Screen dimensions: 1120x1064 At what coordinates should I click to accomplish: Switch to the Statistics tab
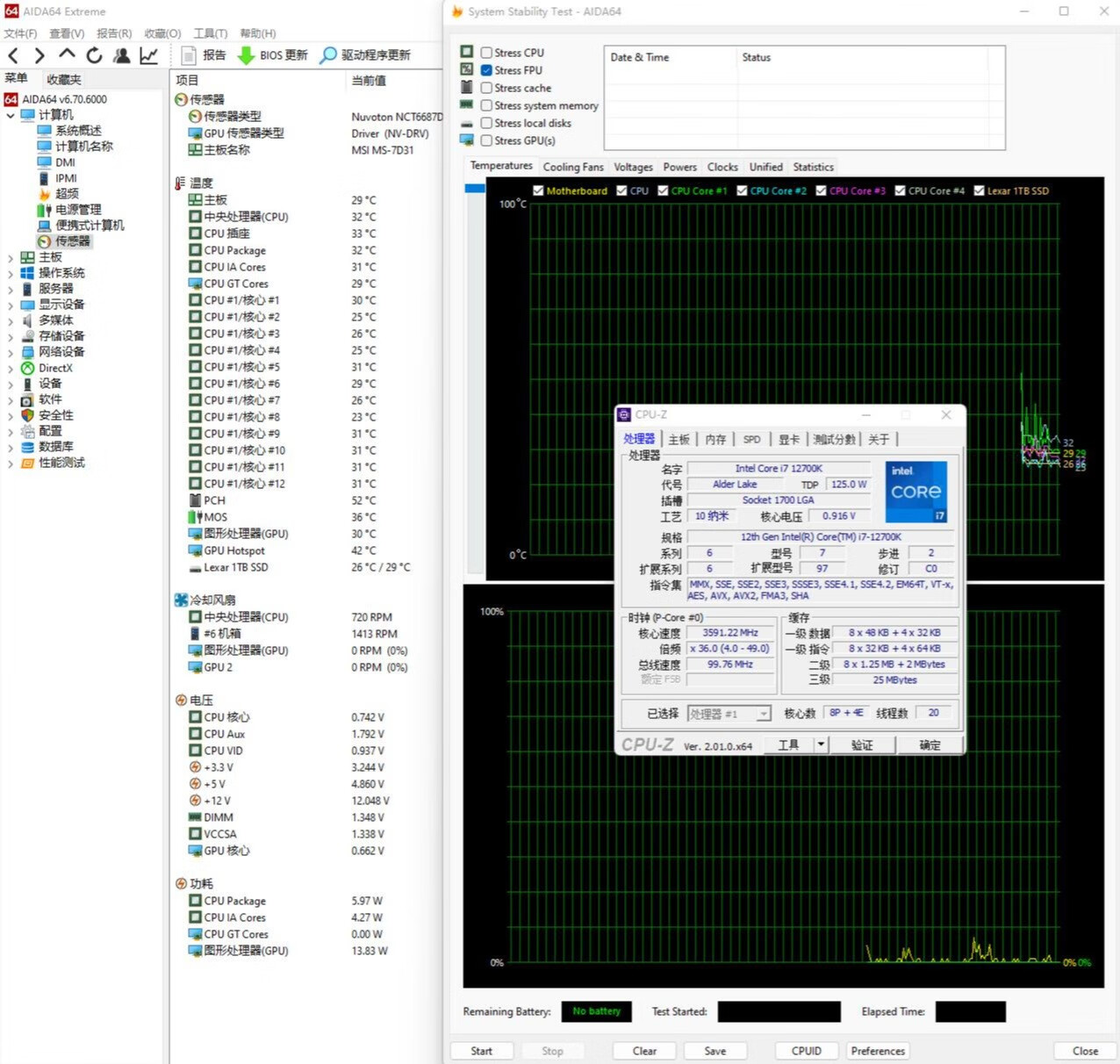click(x=813, y=167)
